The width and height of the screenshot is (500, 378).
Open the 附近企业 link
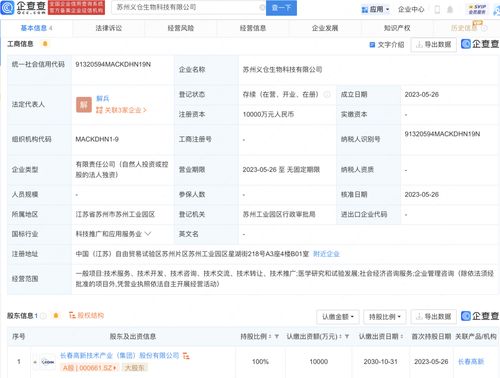coord(326,254)
